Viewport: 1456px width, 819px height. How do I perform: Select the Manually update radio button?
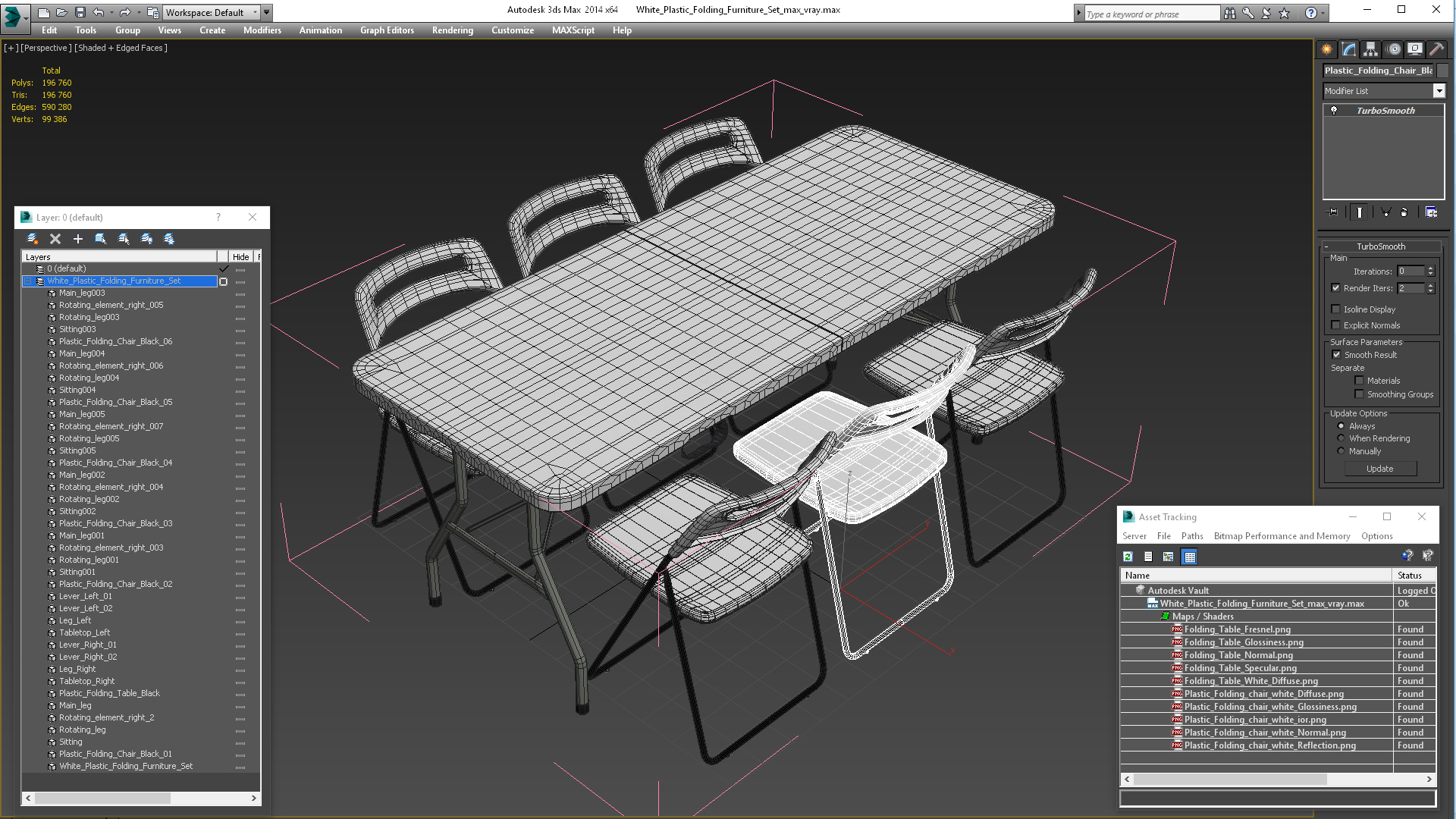[1341, 451]
